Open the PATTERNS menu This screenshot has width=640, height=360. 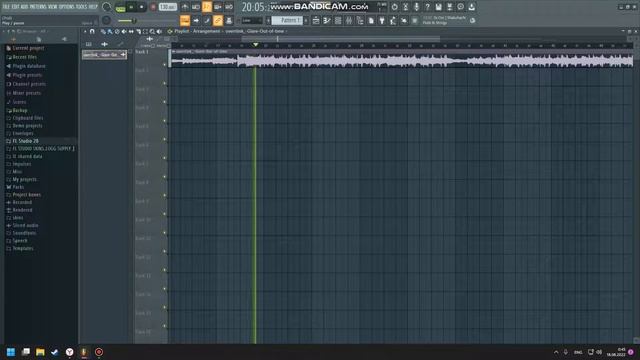point(38,7)
